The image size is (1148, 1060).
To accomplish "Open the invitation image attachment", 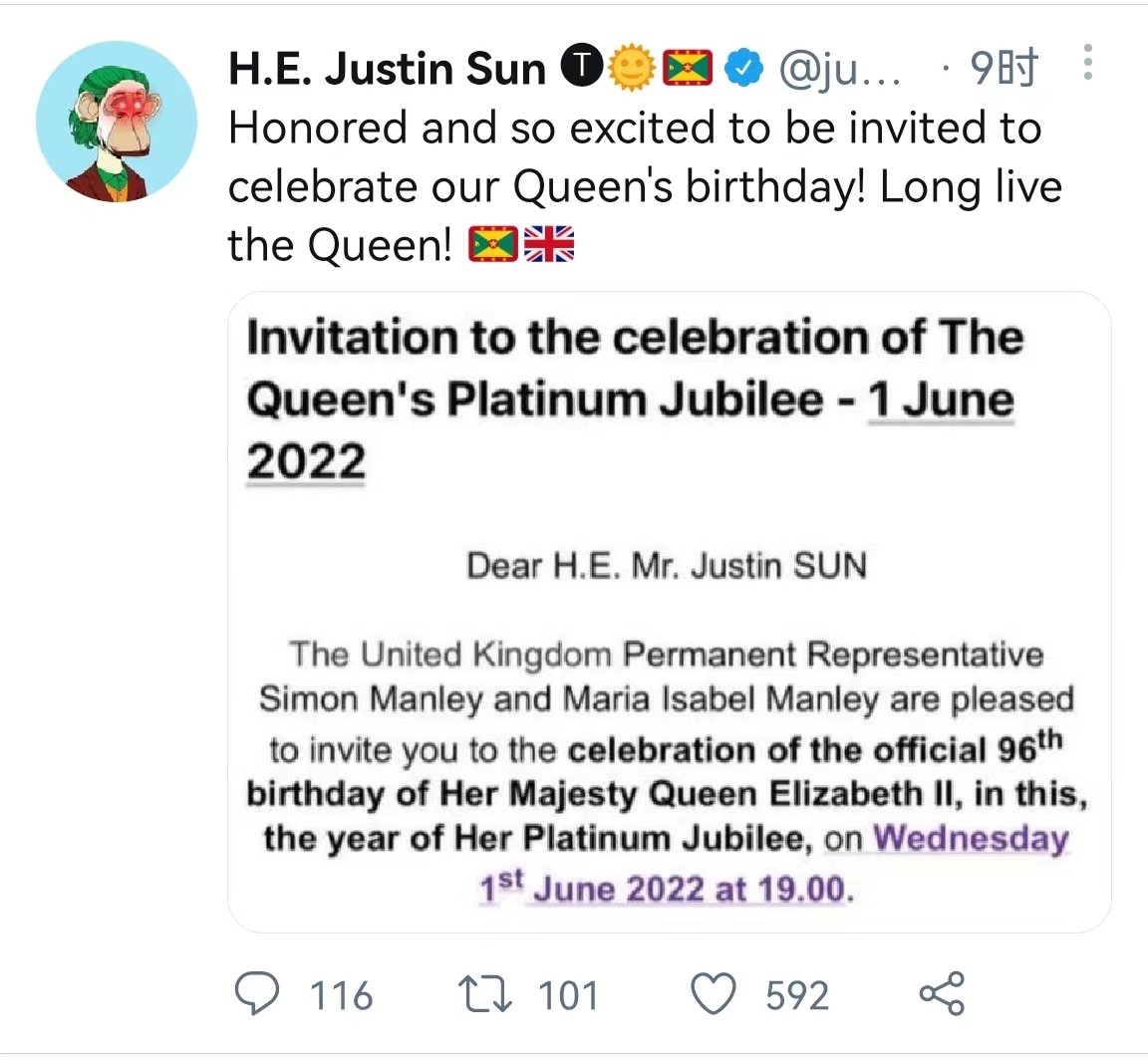I will point(670,612).
